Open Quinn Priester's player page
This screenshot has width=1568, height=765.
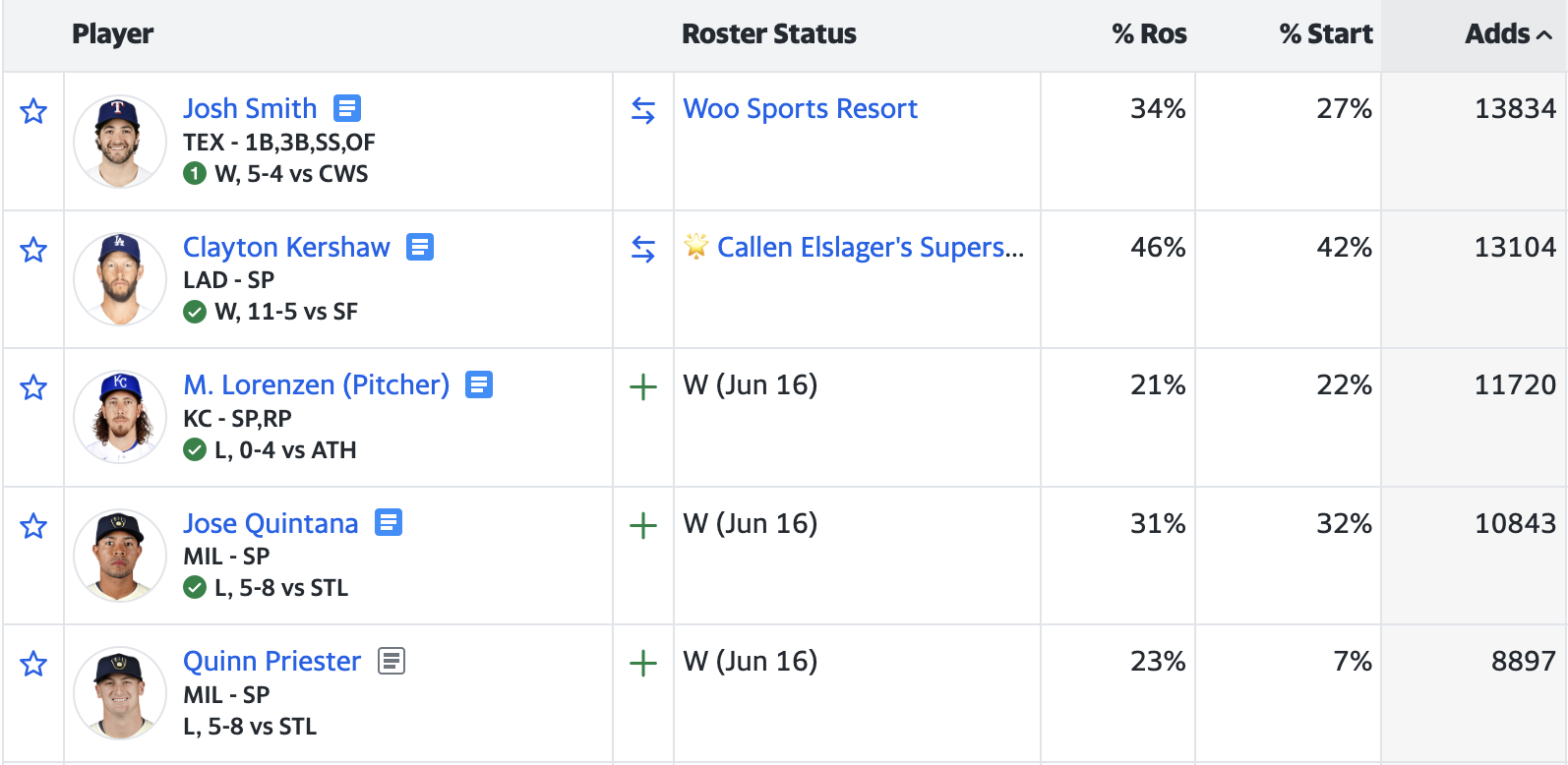[x=271, y=661]
